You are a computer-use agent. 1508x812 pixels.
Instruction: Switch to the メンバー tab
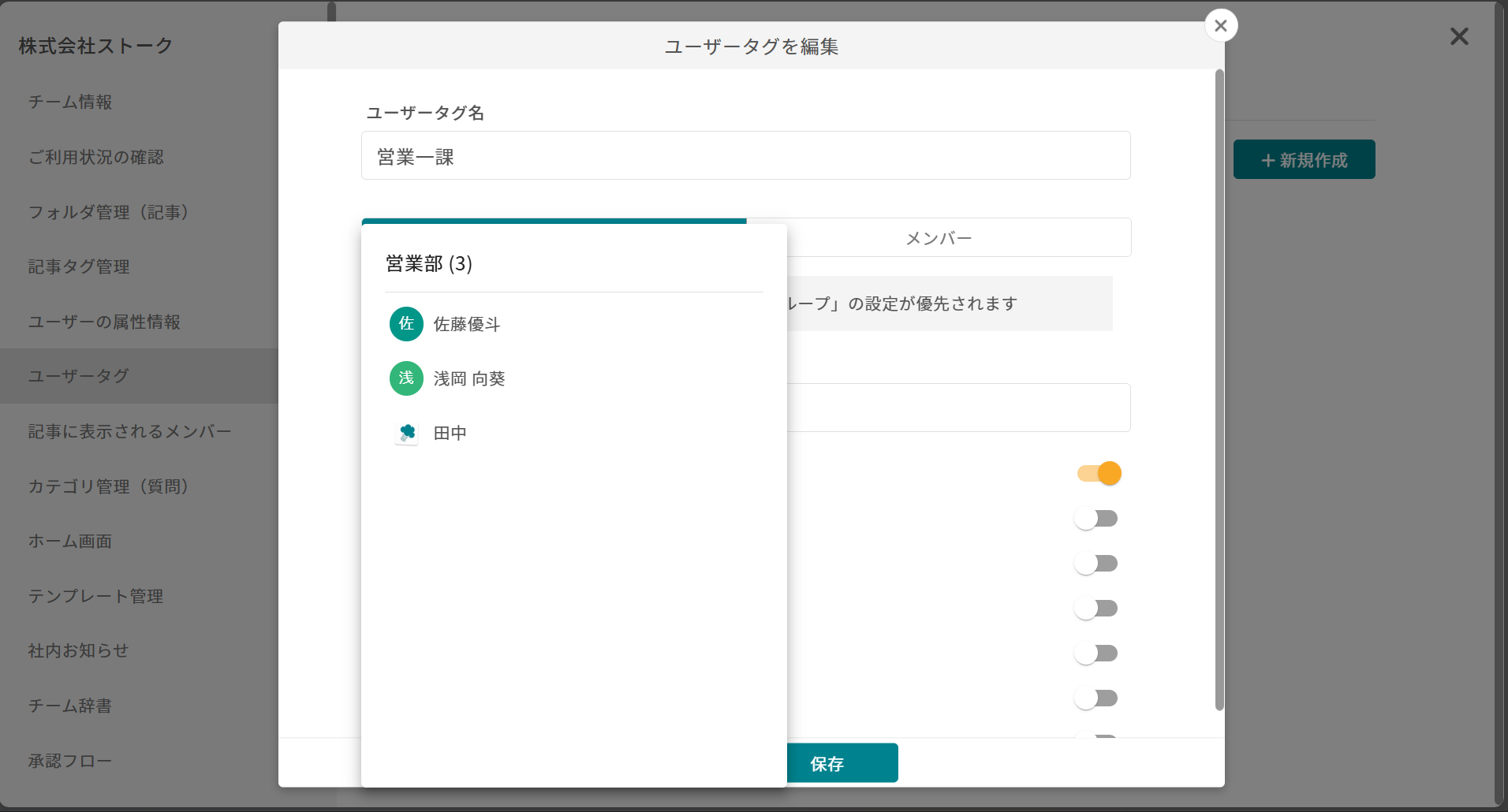[939, 237]
